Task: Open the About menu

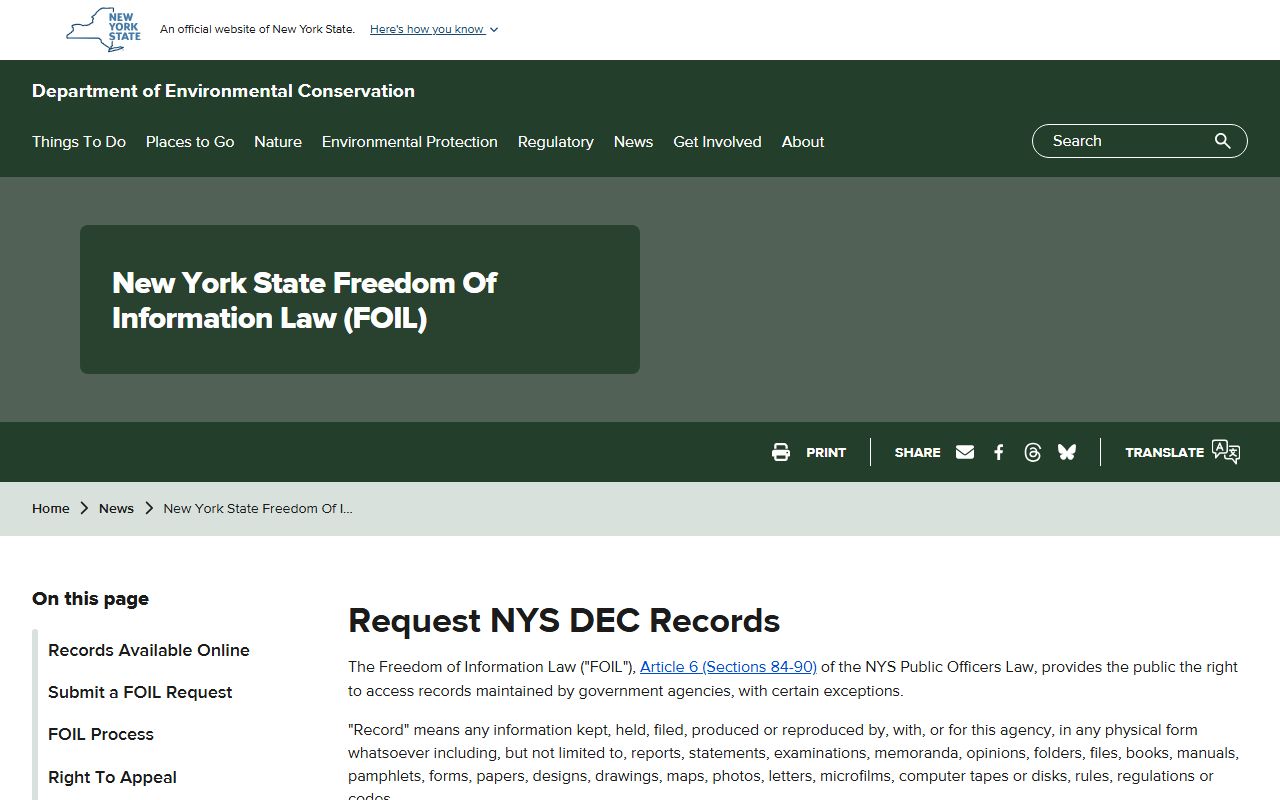Action: (x=803, y=142)
